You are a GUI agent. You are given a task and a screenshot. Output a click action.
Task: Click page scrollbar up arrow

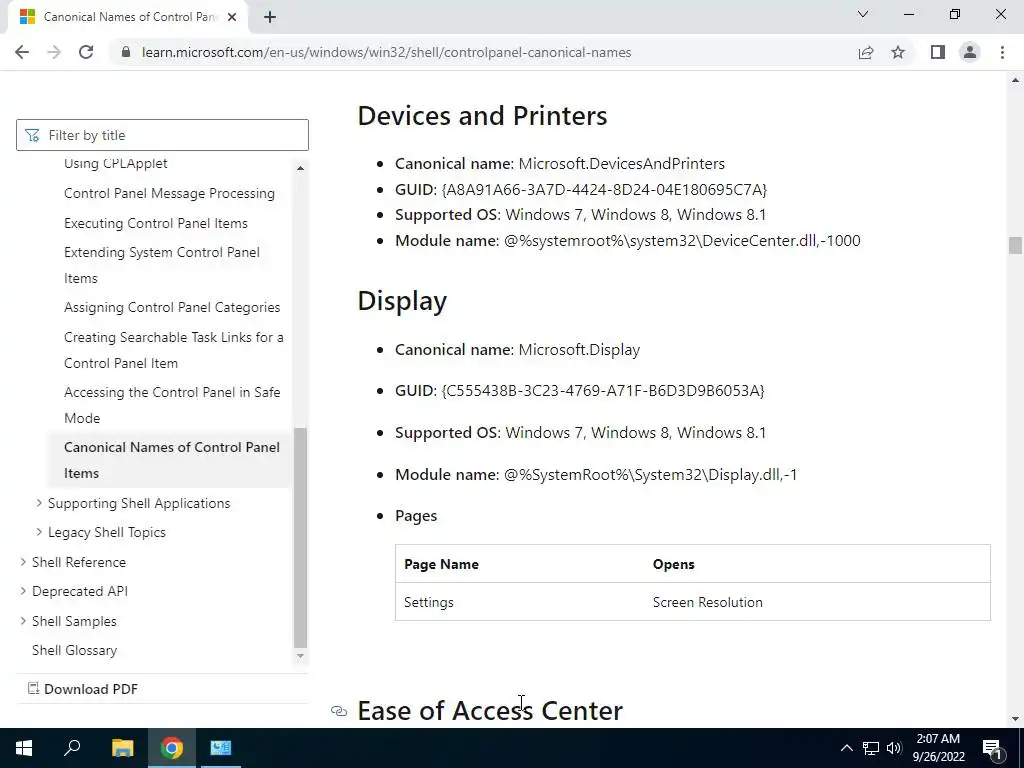(x=1015, y=80)
